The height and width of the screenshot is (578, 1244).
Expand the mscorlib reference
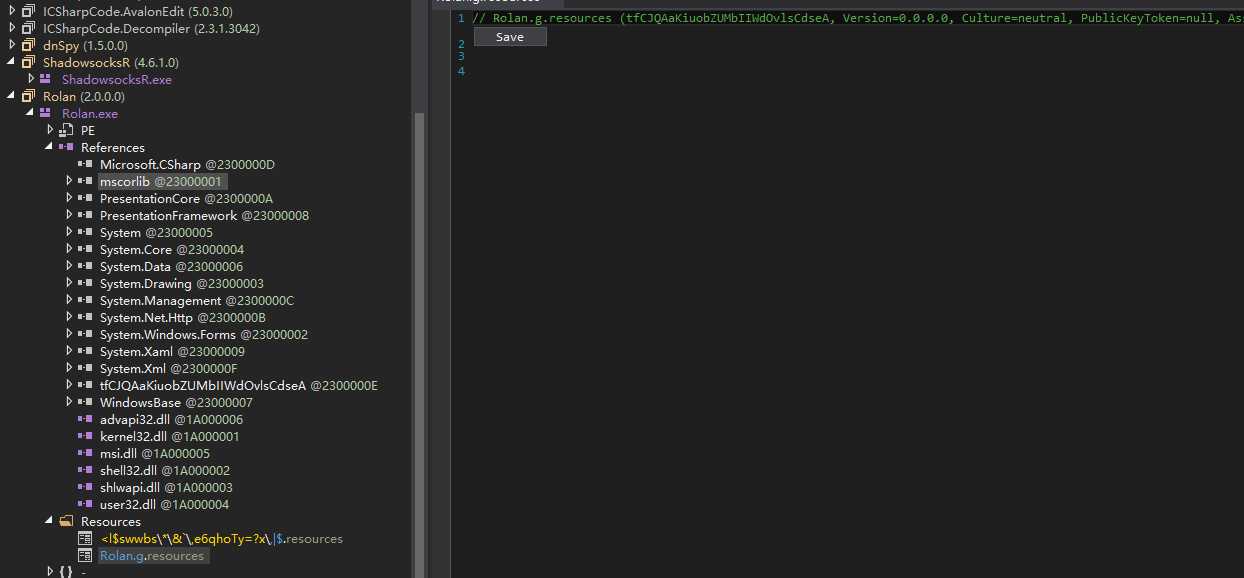69,181
